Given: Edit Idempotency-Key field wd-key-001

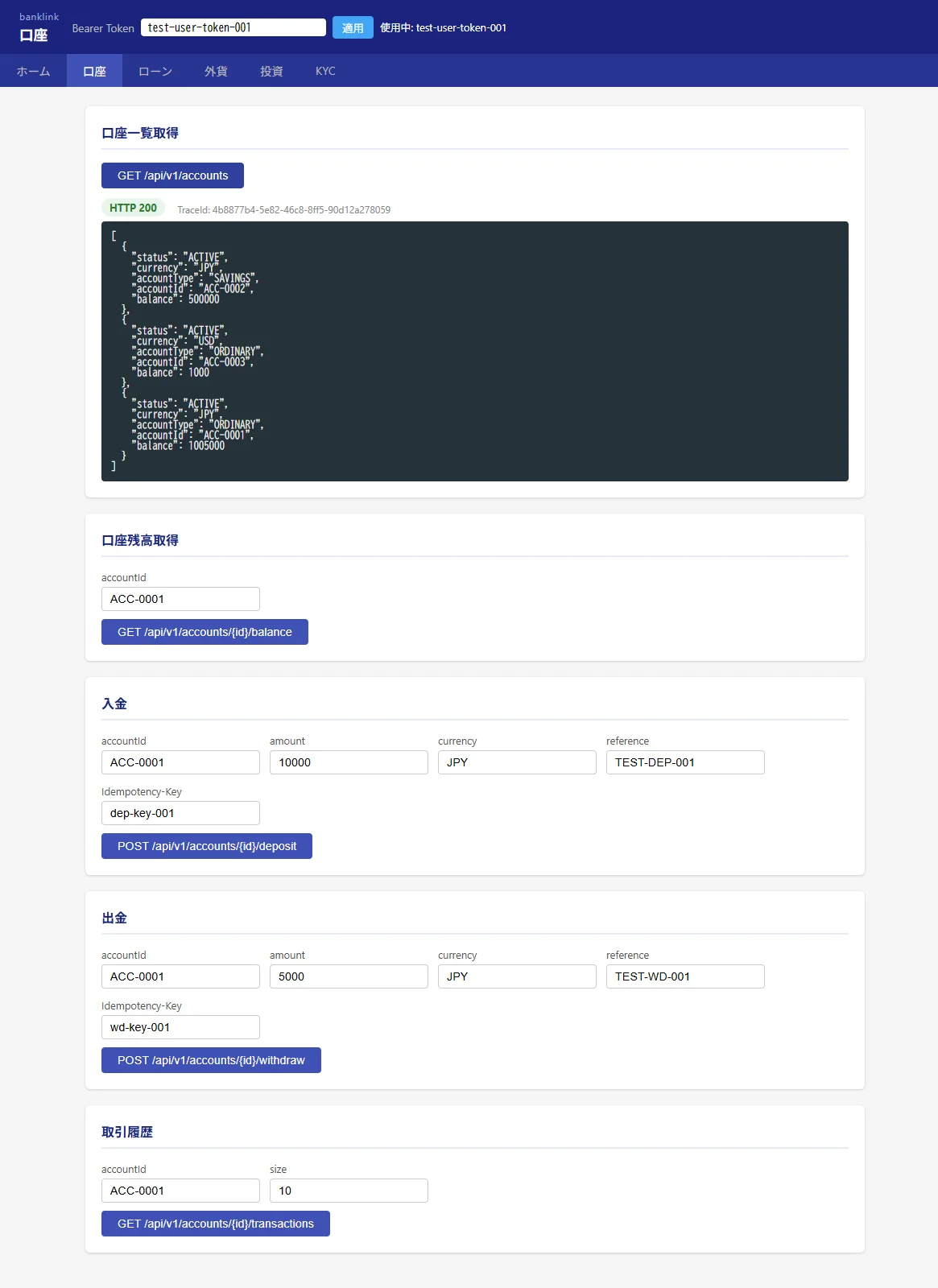Looking at the screenshot, I should tap(180, 1027).
